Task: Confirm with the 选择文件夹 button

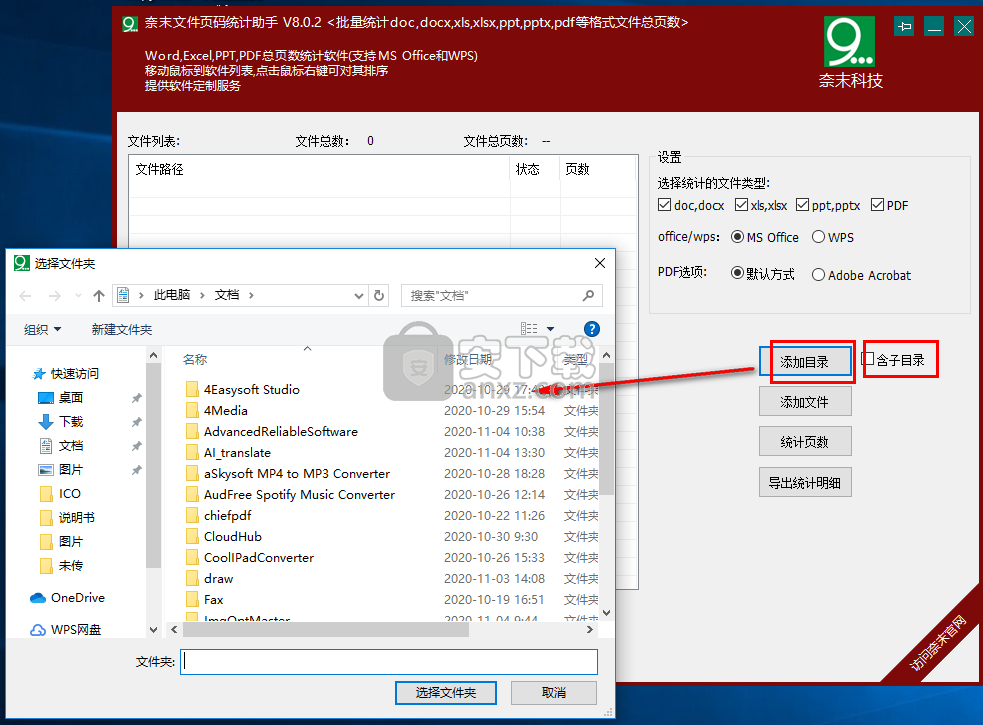Action: click(x=446, y=693)
